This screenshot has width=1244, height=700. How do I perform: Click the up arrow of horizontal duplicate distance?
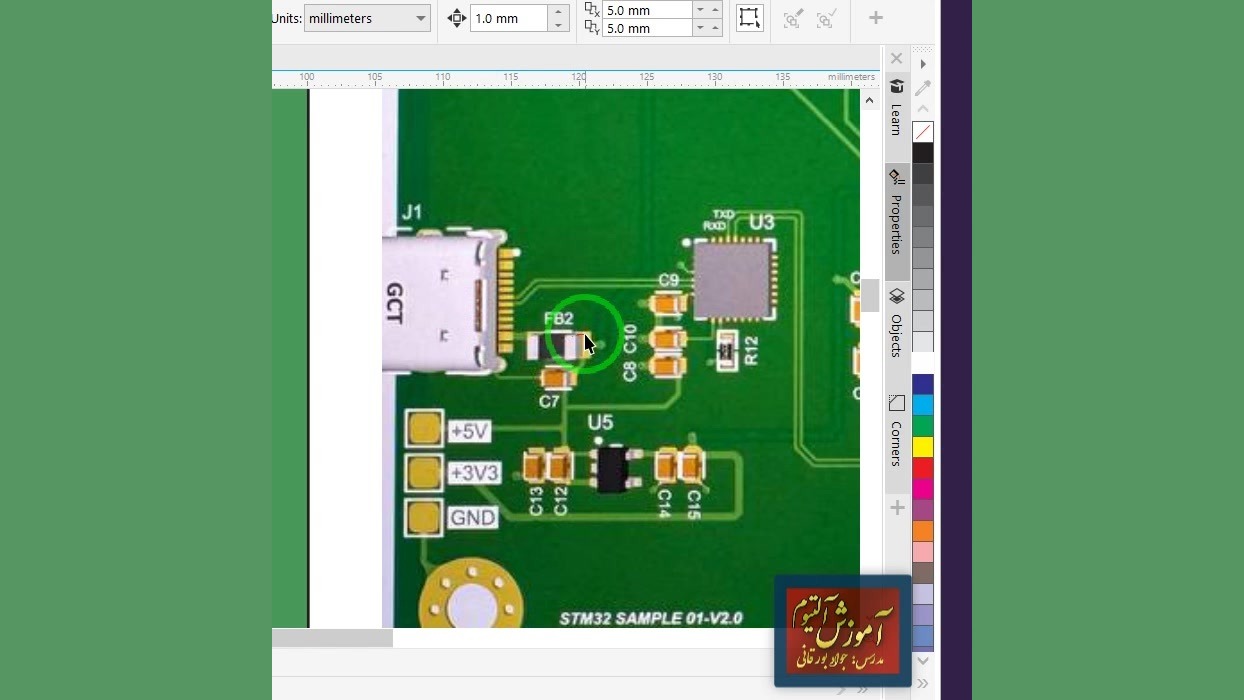click(x=715, y=10)
